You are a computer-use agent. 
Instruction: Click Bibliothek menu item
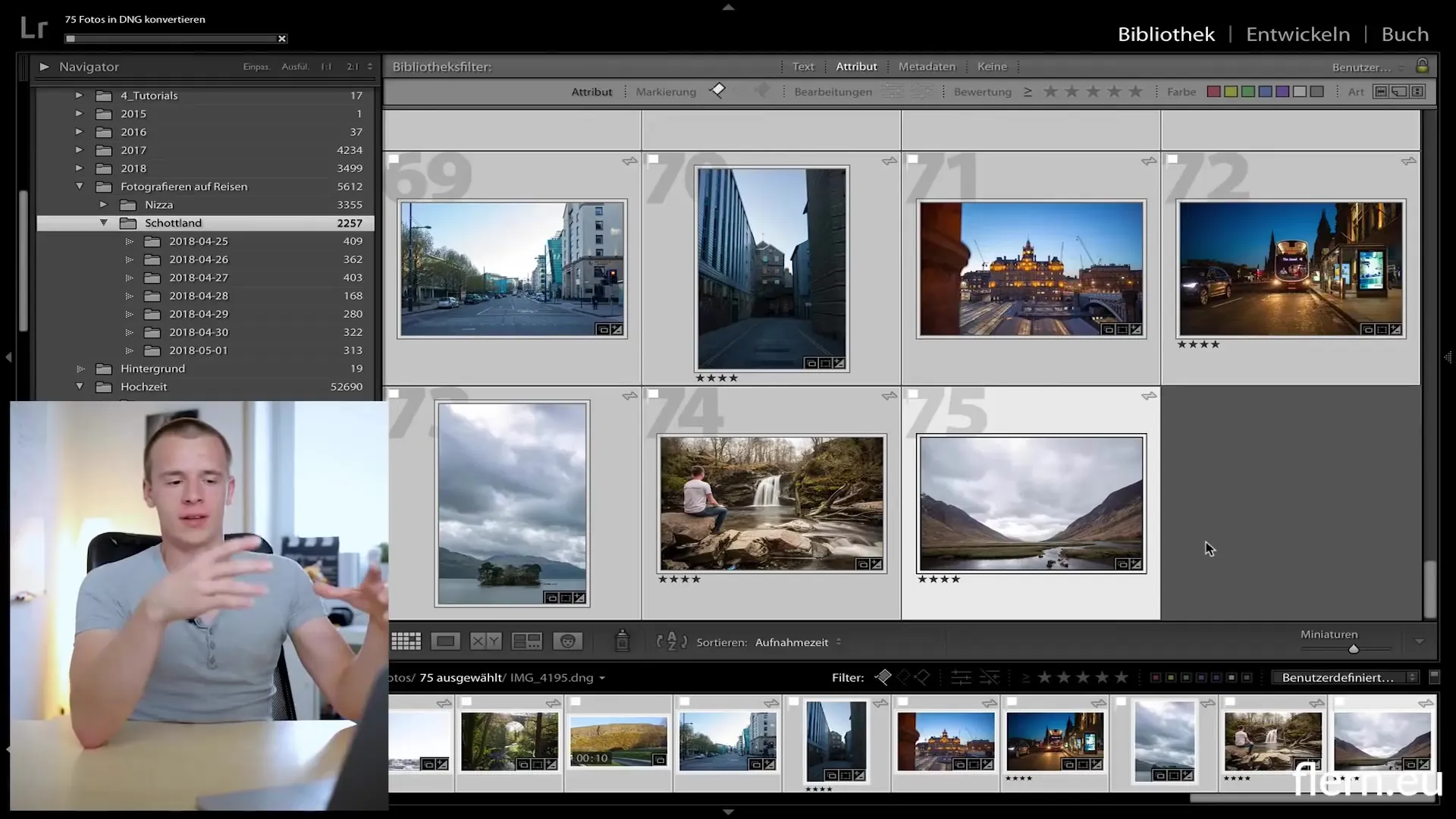pyautogui.click(x=1166, y=33)
